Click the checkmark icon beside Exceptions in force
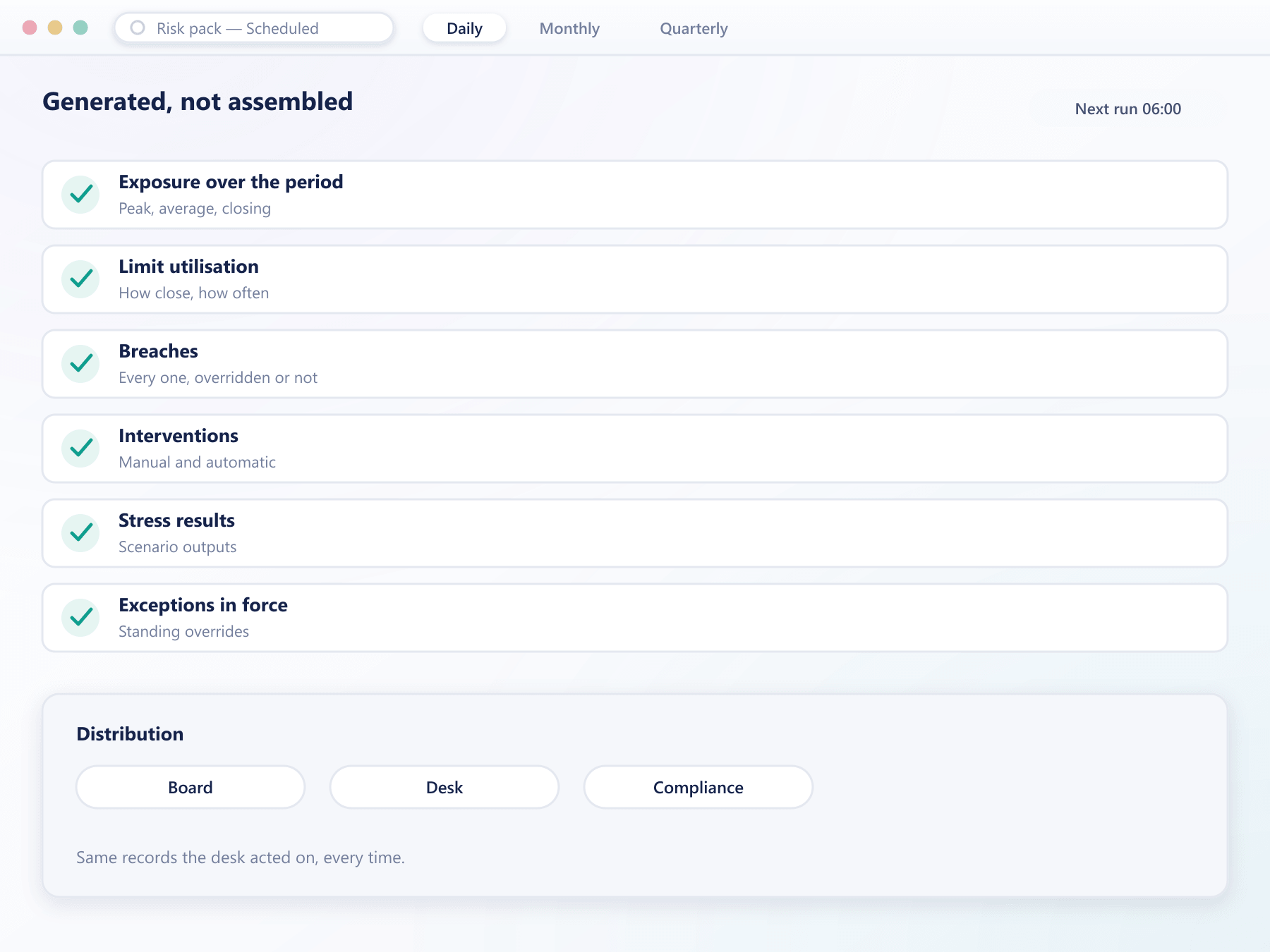This screenshot has width=1270, height=952. click(x=81, y=618)
